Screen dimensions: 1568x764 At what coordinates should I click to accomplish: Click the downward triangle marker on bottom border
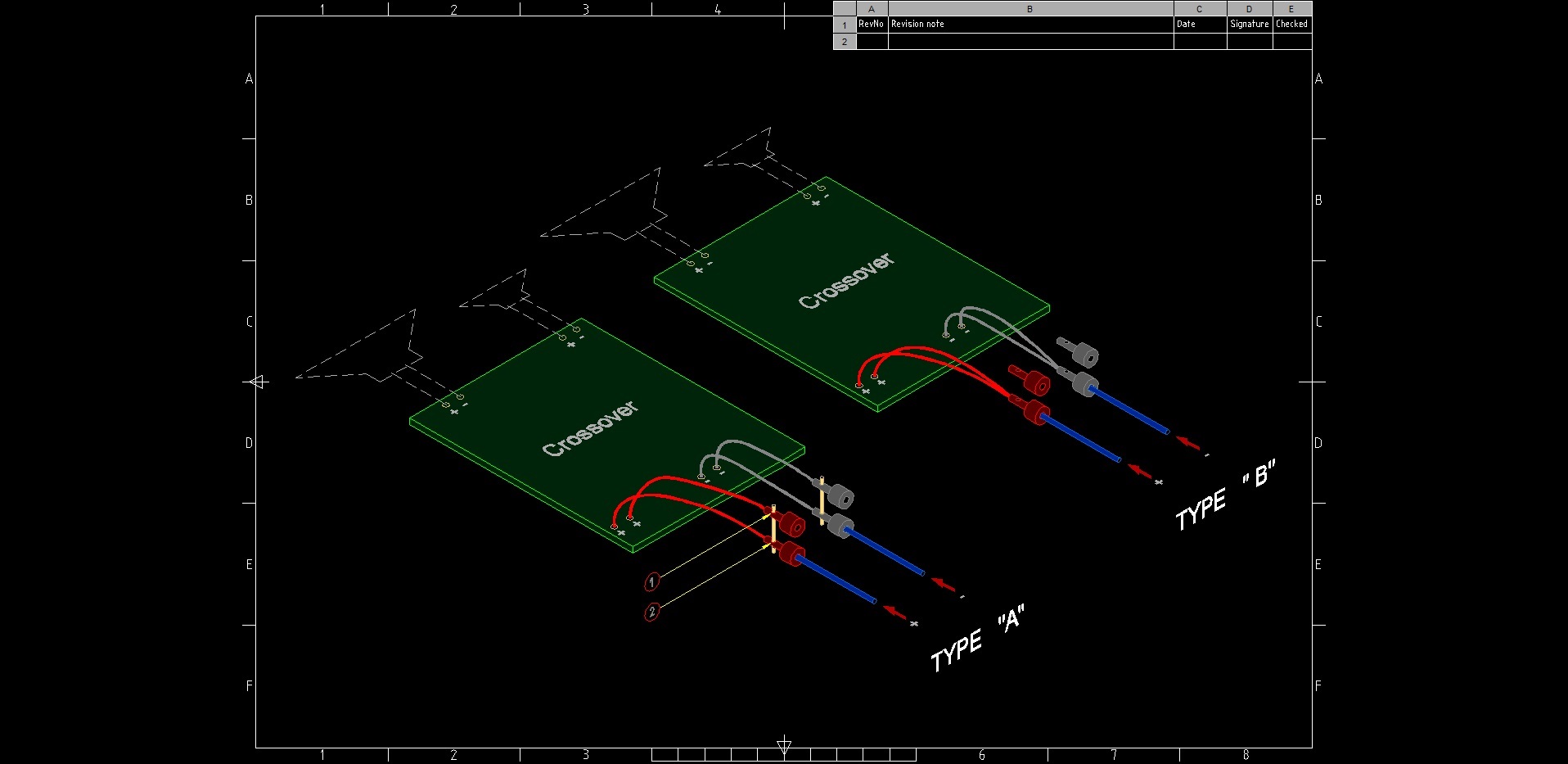[x=784, y=745]
